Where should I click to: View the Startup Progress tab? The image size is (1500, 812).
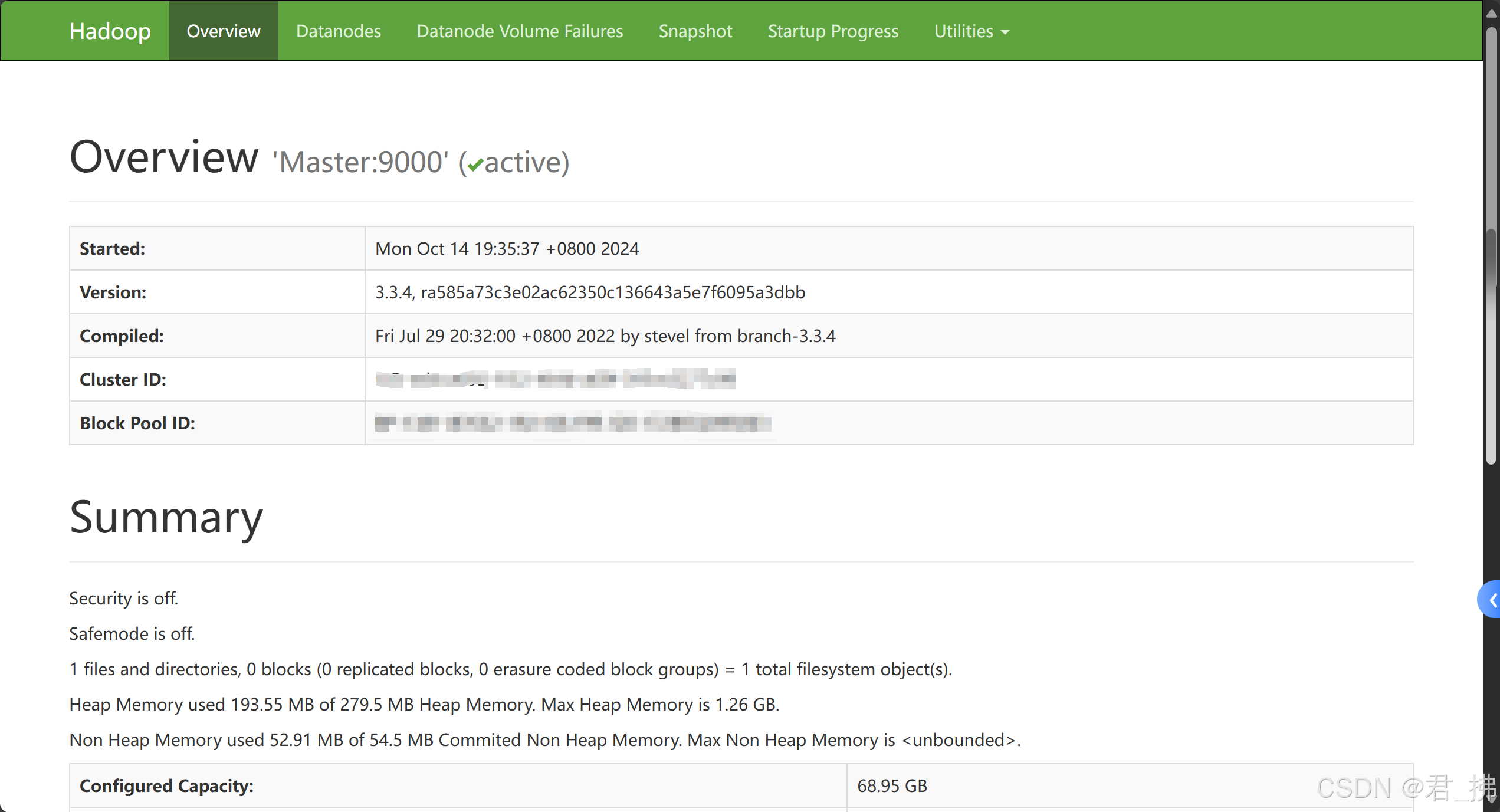click(833, 31)
